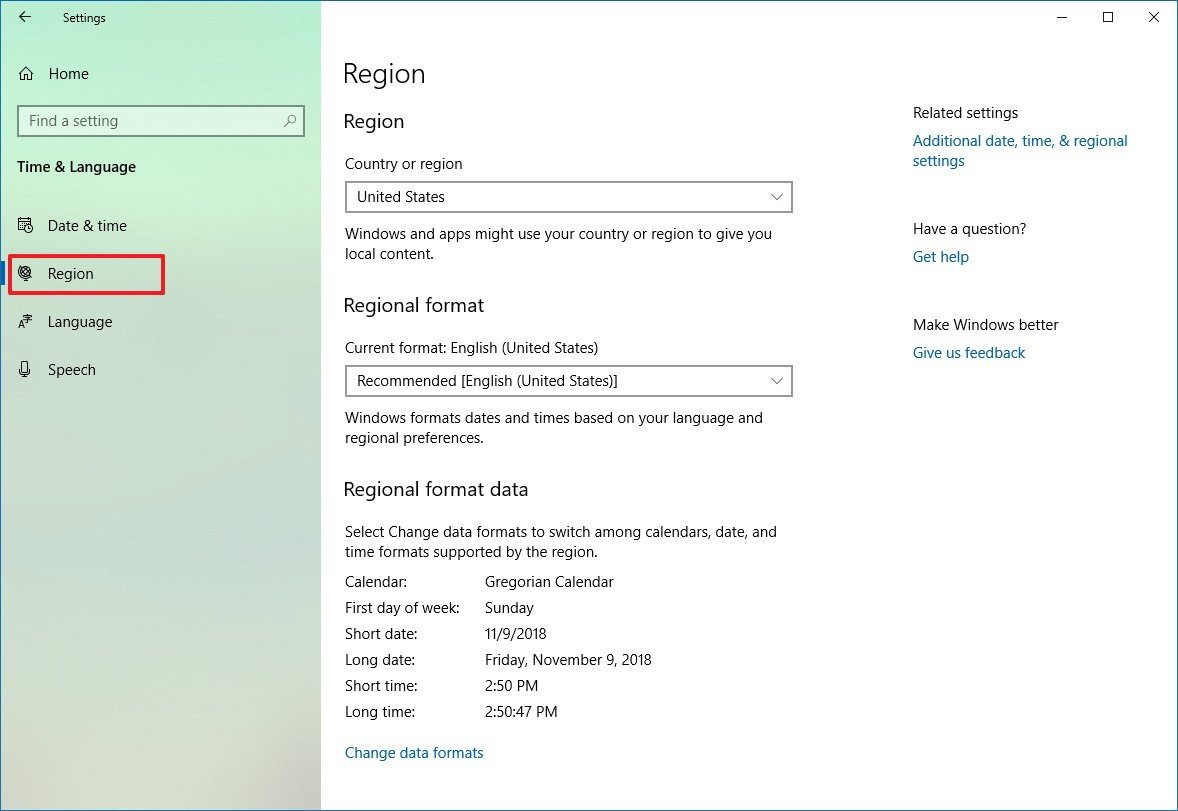Click Give us feedback link

[968, 353]
